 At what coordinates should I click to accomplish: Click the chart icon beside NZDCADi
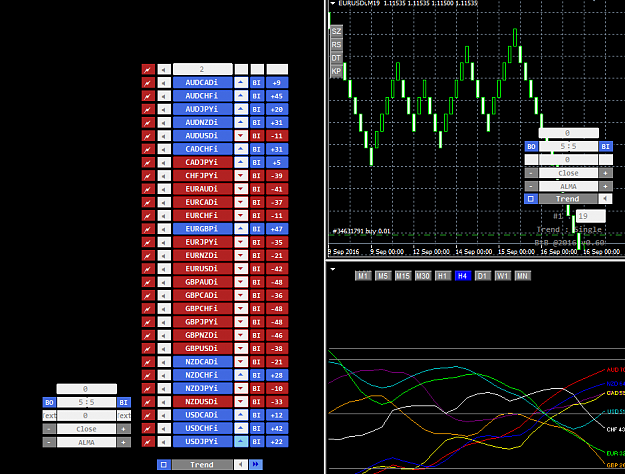click(x=148, y=362)
